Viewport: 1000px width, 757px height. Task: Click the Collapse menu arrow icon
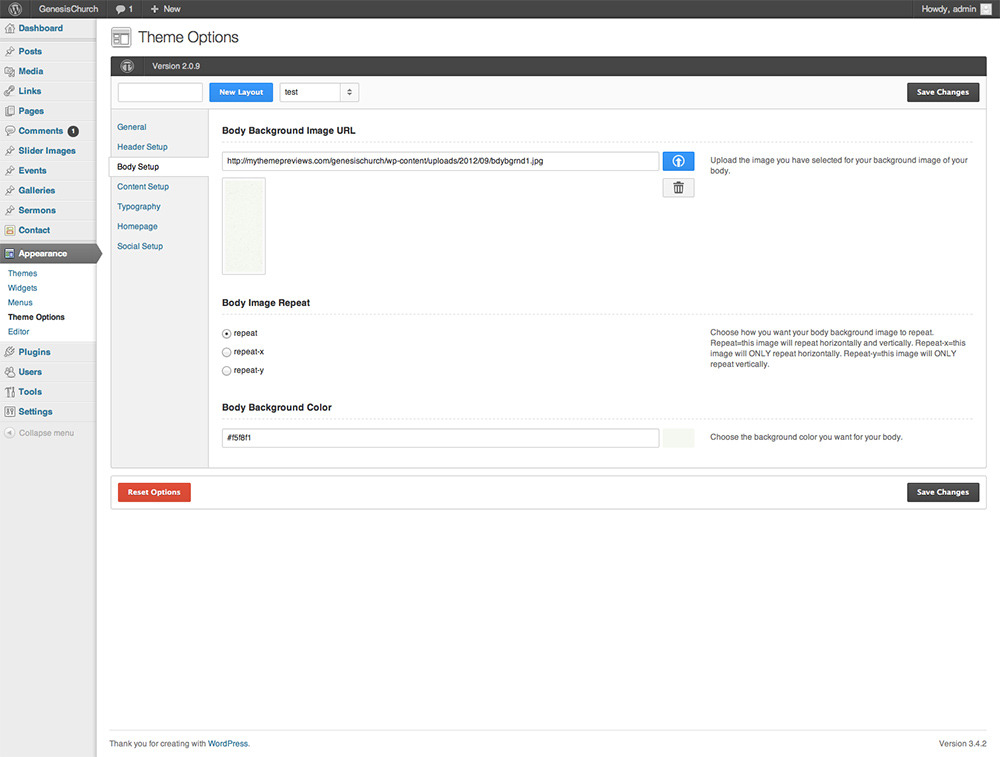(10, 433)
